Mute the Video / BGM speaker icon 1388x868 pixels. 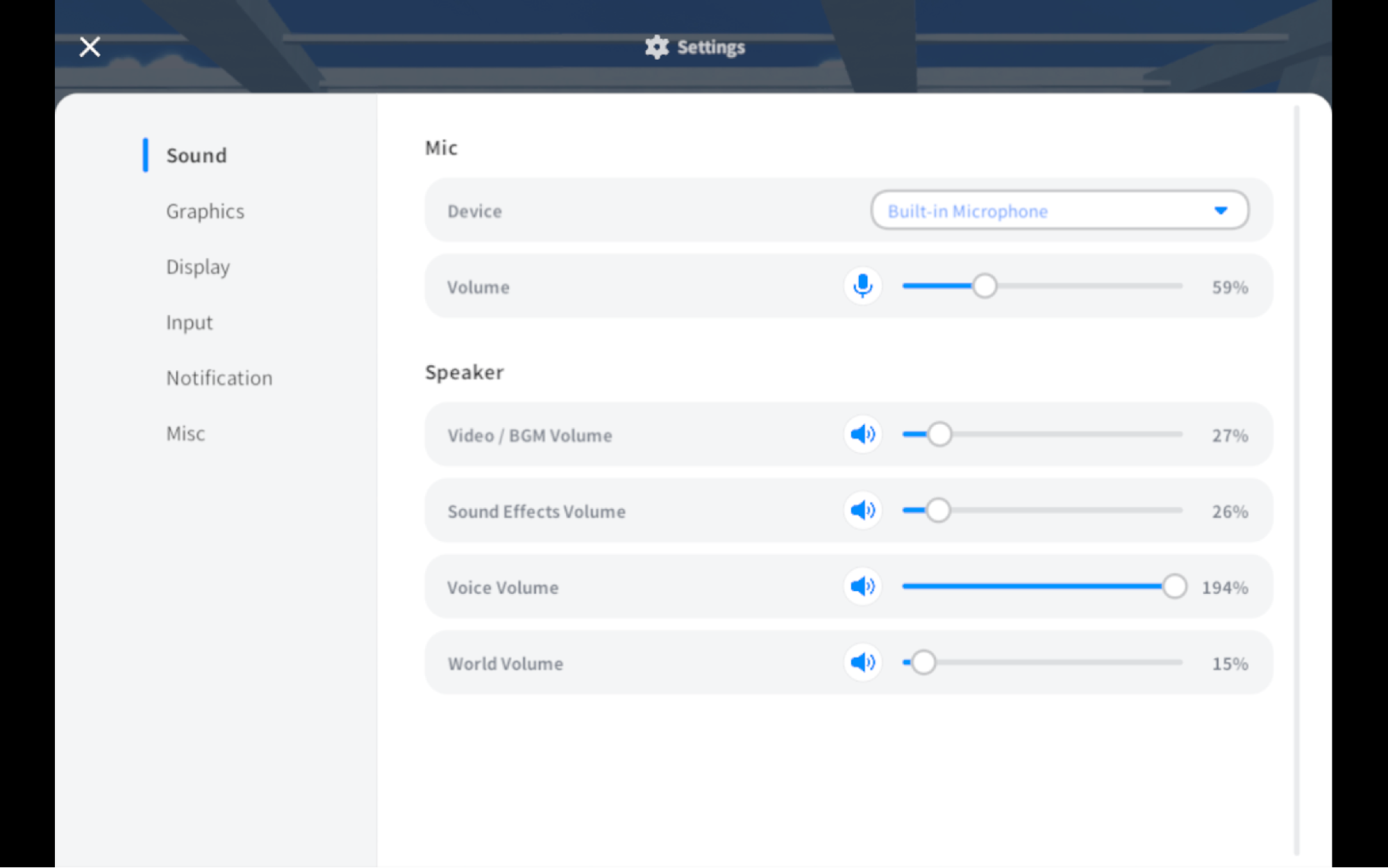point(862,434)
